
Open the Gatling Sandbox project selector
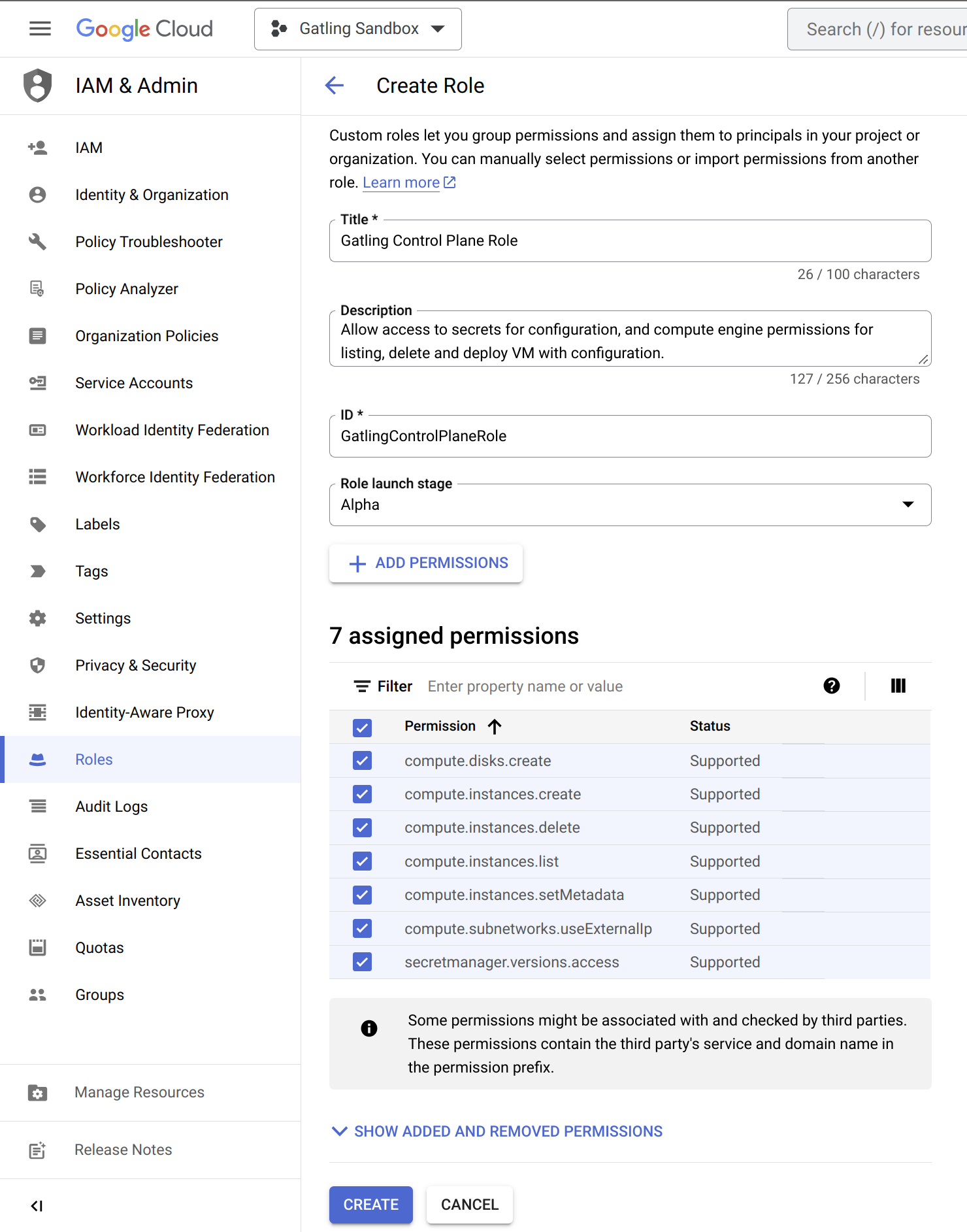pos(358,29)
